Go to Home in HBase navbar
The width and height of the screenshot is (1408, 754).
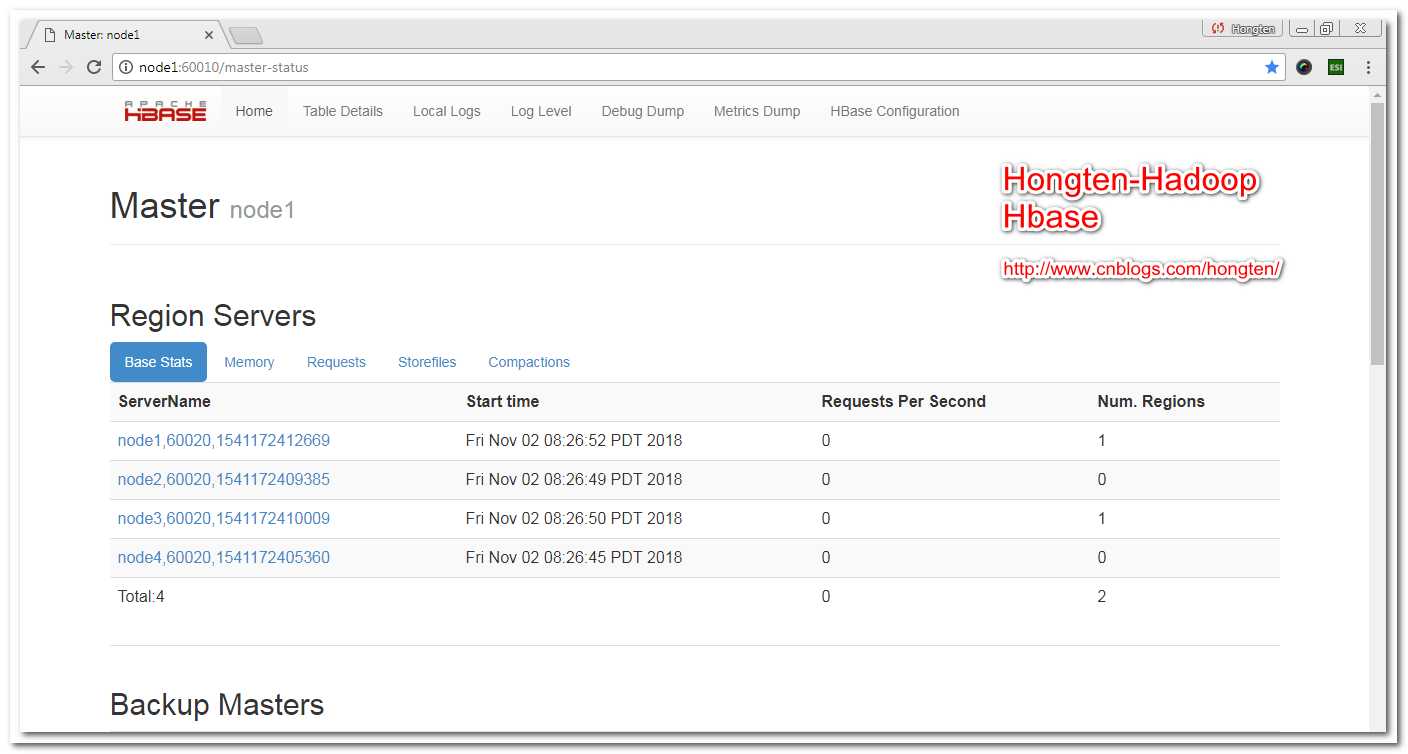click(254, 111)
